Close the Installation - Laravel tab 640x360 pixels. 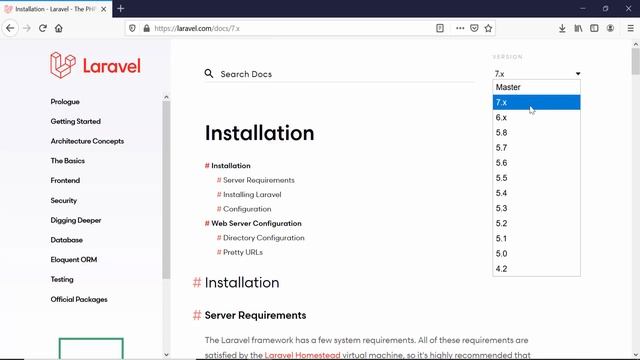pyautogui.click(x=104, y=9)
